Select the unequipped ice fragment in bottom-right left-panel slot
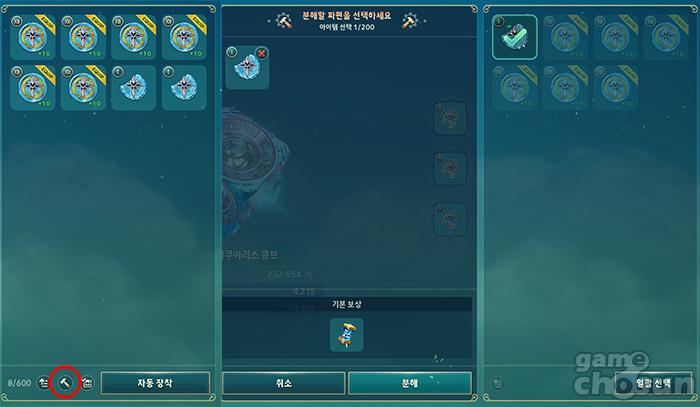This screenshot has height=407, width=700. click(x=184, y=88)
